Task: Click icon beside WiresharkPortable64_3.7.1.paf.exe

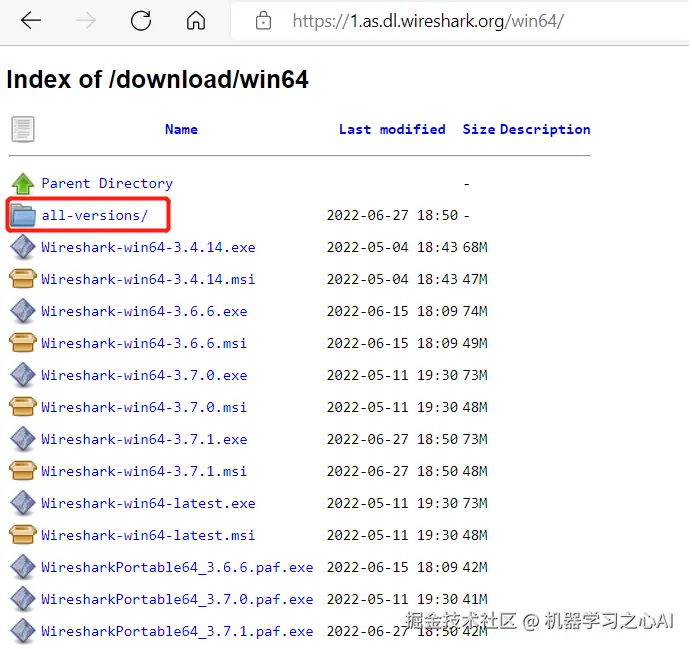Action: 23,631
